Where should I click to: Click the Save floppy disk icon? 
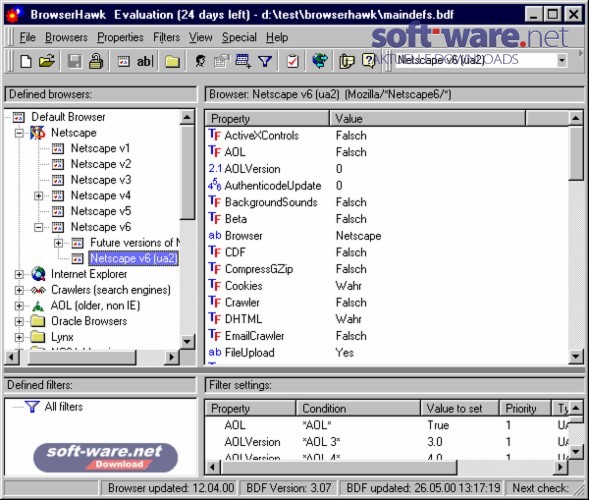(74, 61)
